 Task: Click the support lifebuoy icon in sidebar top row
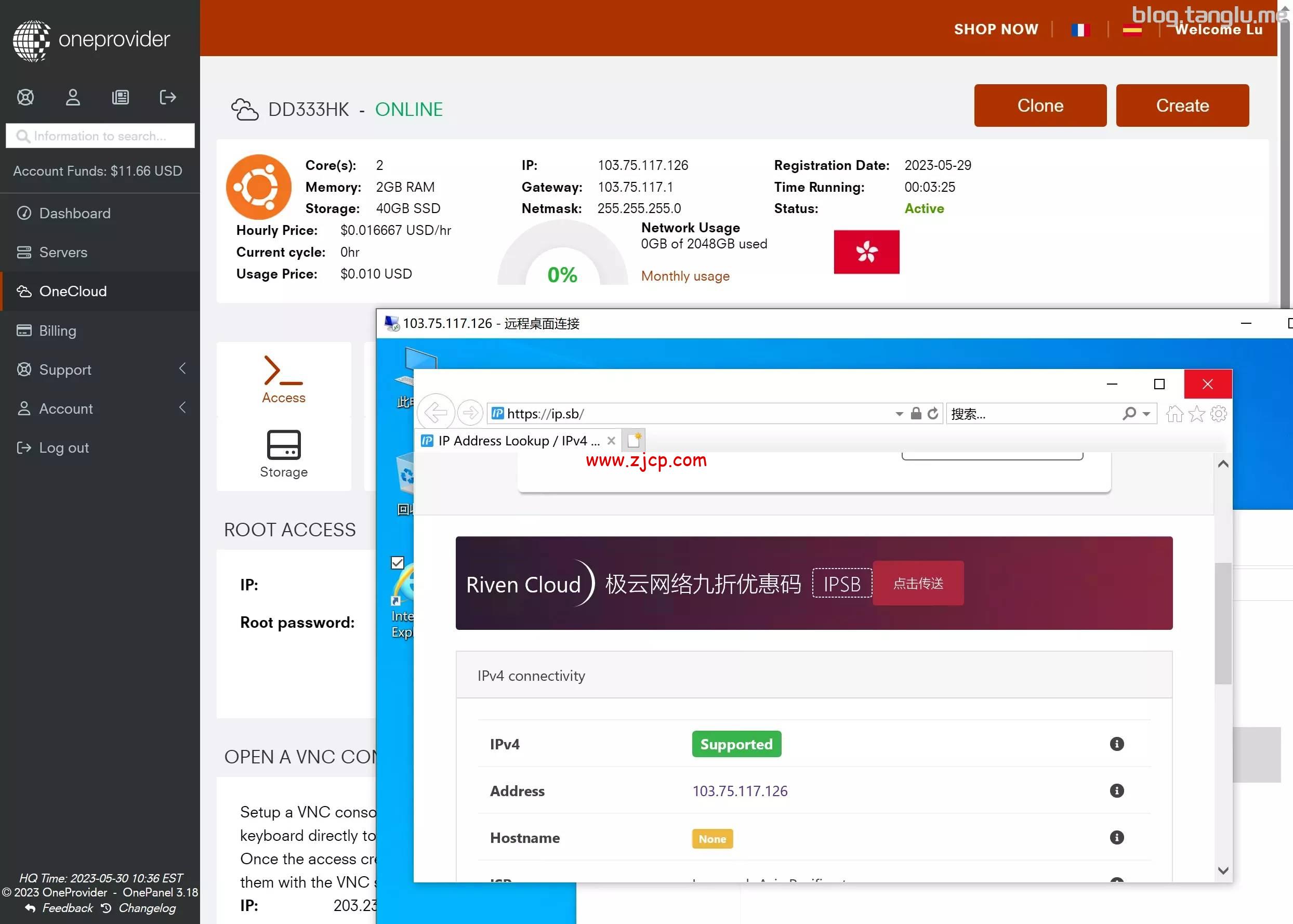click(x=25, y=97)
